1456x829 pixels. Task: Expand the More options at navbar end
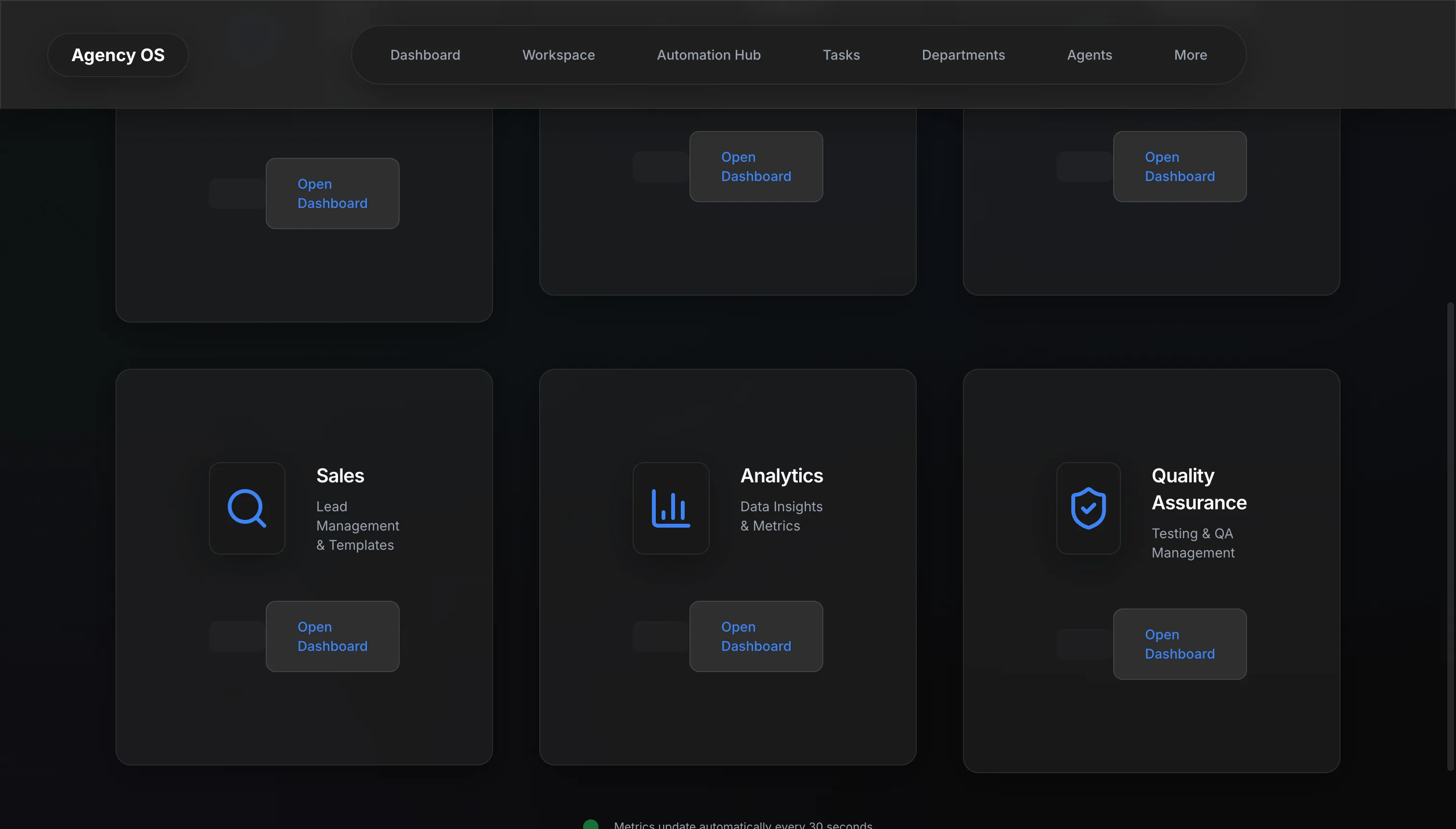(1190, 55)
